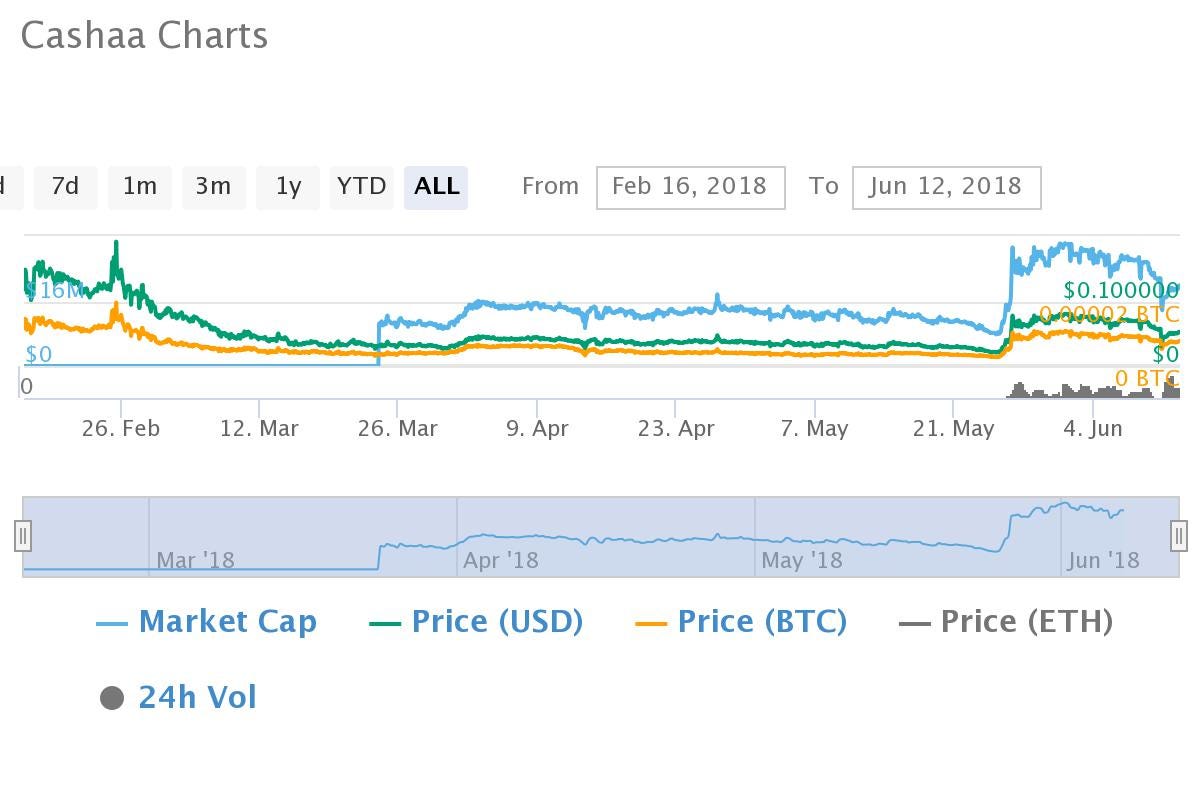Disable the 24h Vol series in legend
1200x800 pixels.
195,697
